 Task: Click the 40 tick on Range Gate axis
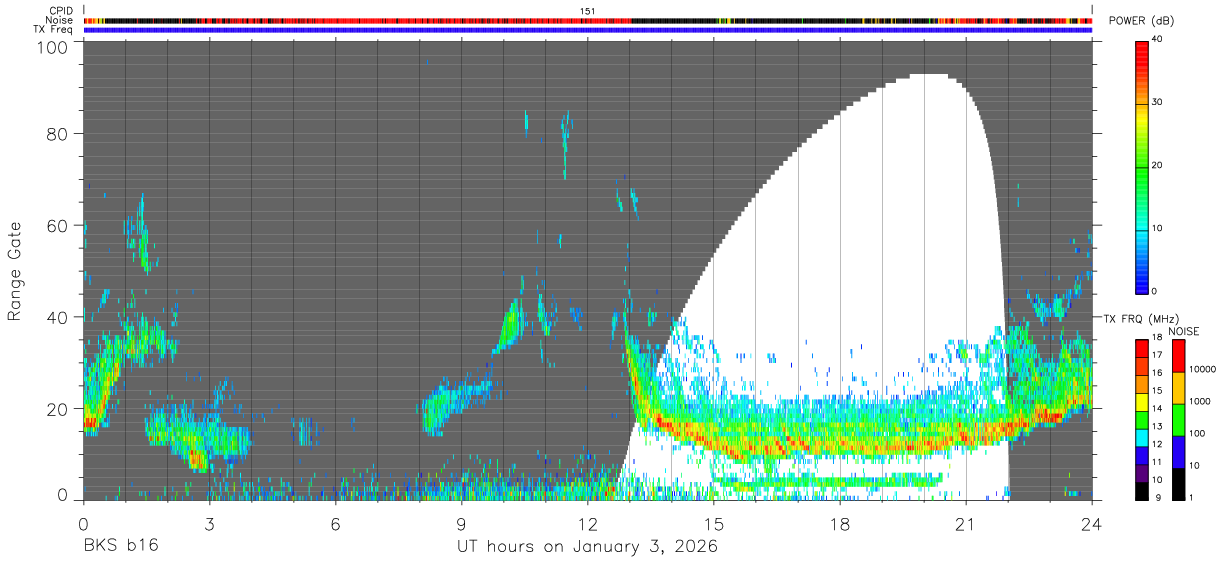click(x=58, y=317)
